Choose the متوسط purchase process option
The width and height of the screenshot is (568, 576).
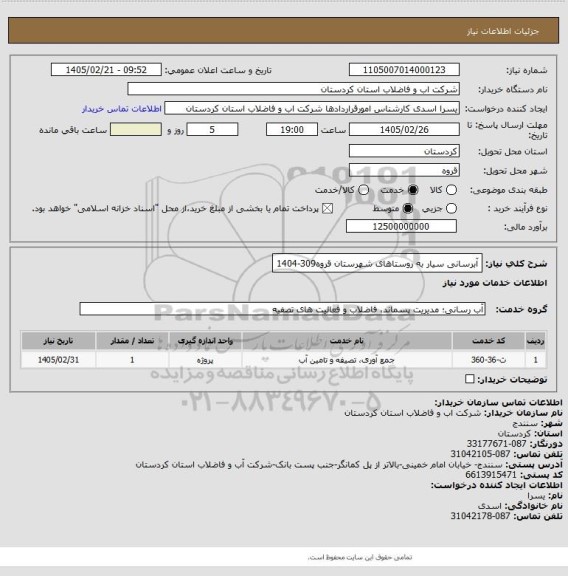click(x=408, y=208)
